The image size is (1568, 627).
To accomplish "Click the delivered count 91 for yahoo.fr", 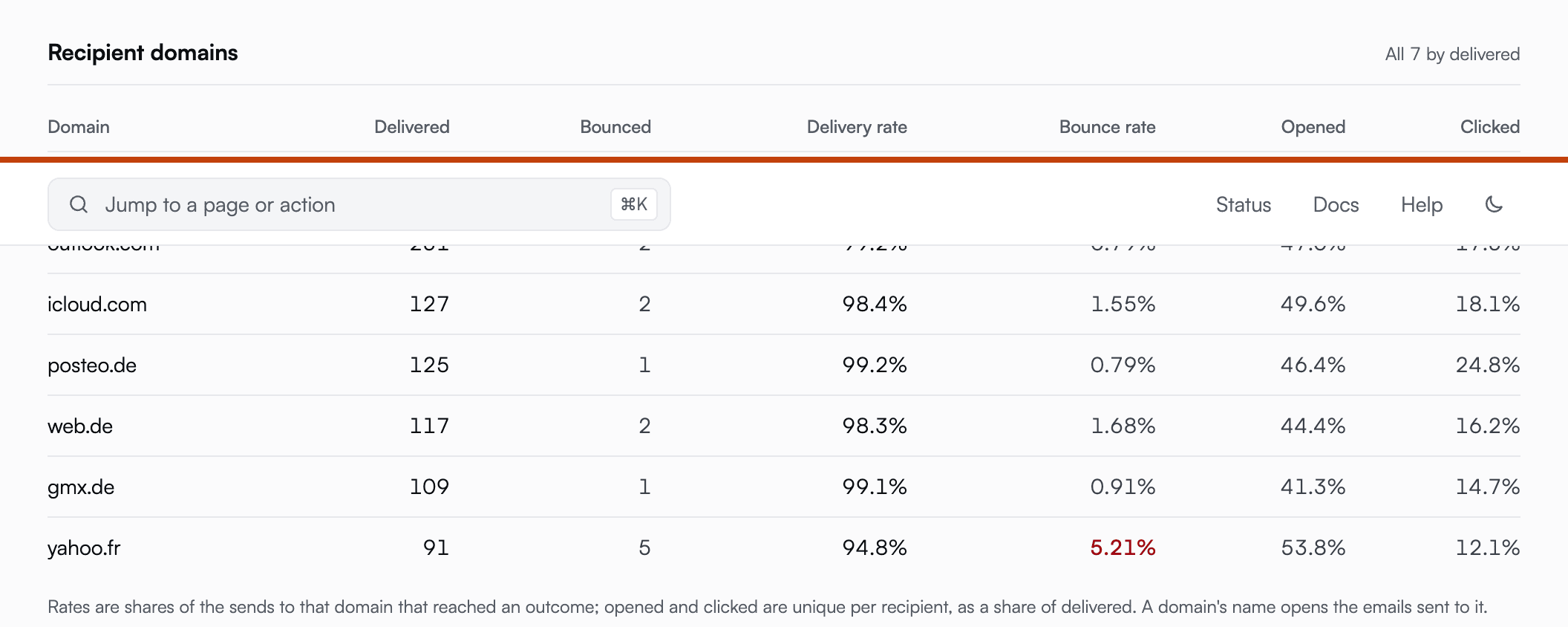I will [x=436, y=548].
